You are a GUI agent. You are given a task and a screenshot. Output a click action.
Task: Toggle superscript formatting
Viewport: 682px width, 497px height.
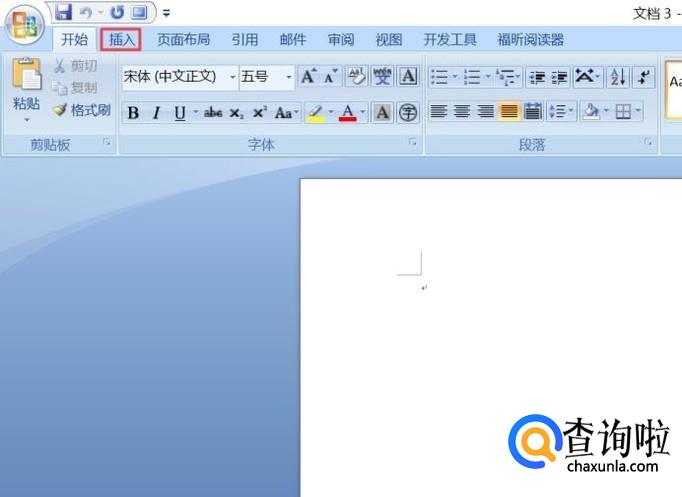(260, 113)
